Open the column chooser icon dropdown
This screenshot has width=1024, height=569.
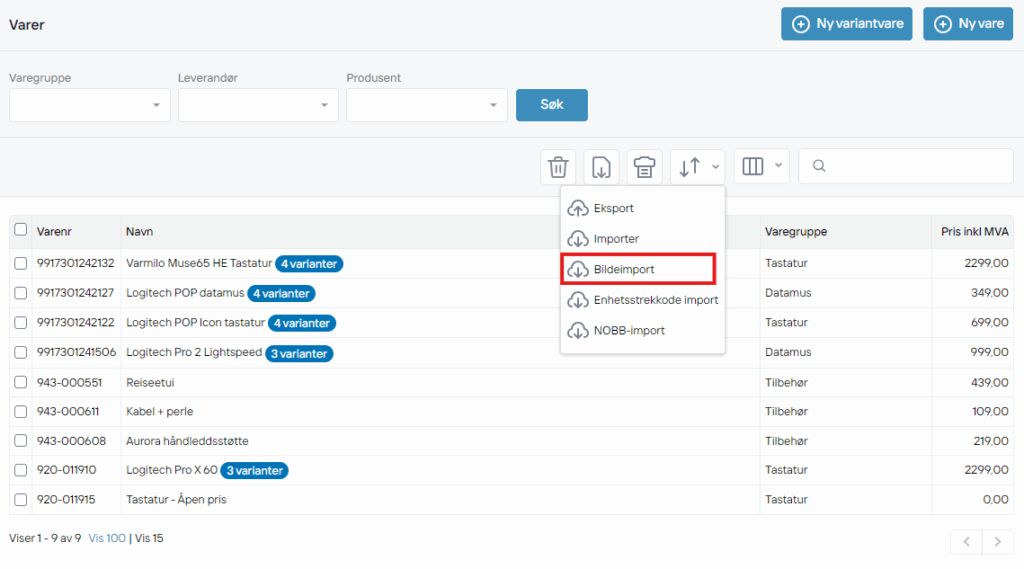click(761, 167)
